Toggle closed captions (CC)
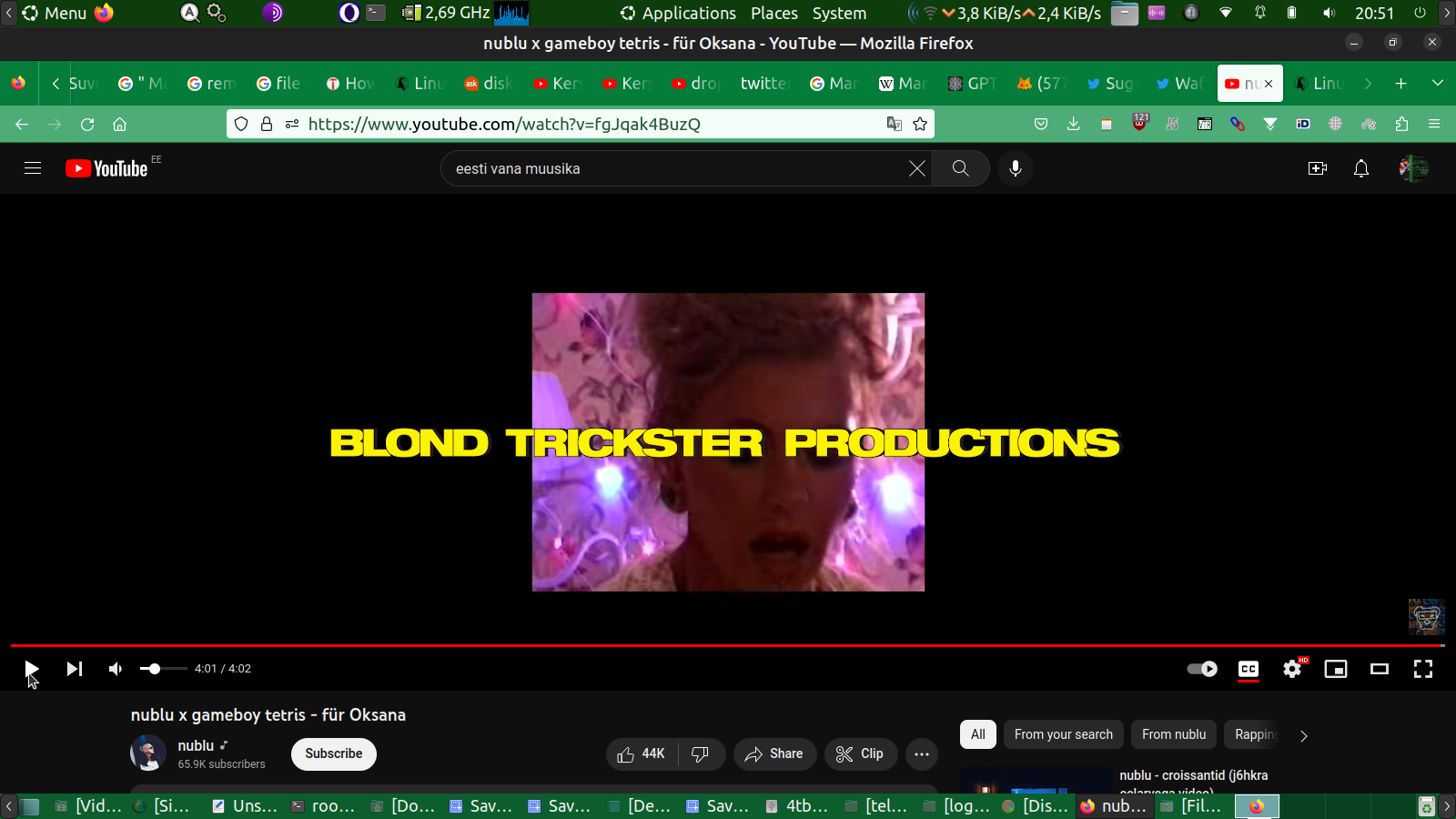1456x819 pixels. (1249, 669)
